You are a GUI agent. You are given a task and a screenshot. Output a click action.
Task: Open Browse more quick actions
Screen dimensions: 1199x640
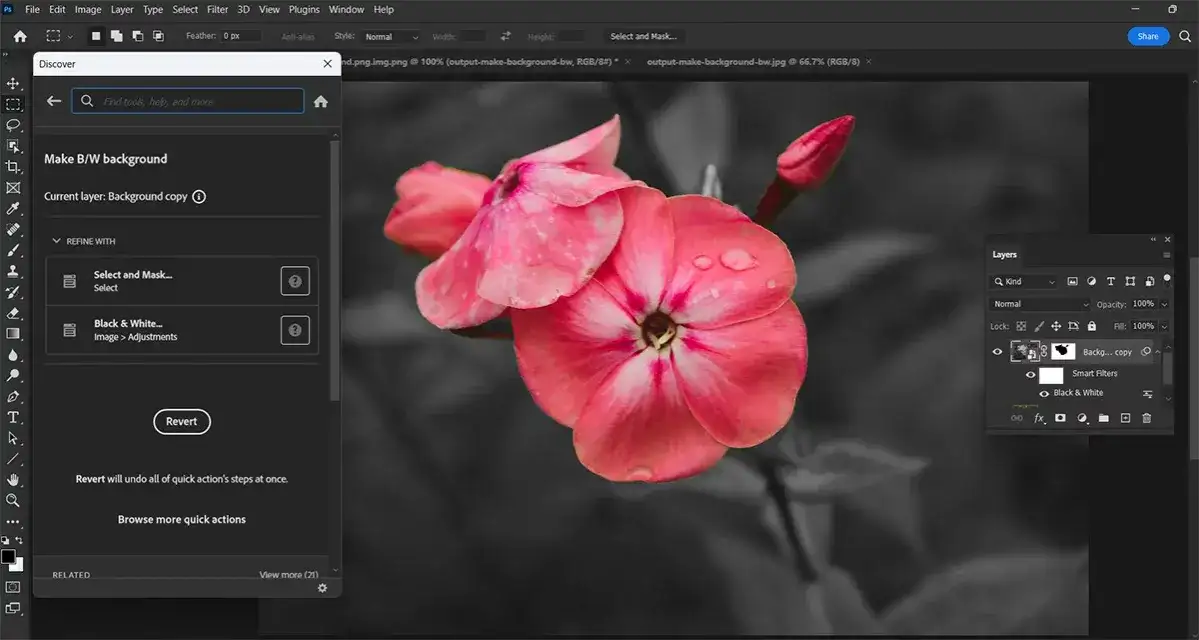coord(181,518)
